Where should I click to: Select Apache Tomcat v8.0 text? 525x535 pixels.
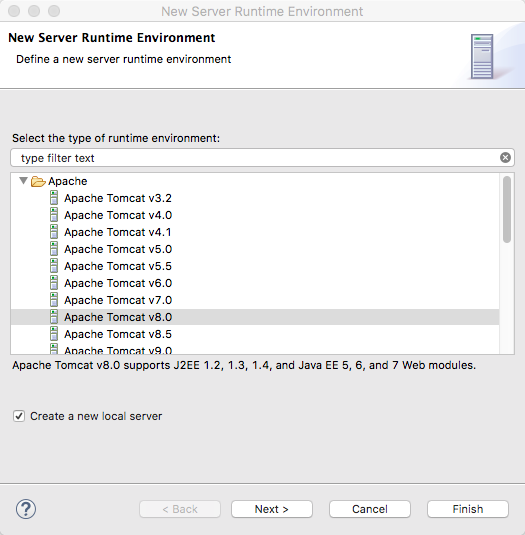click(118, 317)
